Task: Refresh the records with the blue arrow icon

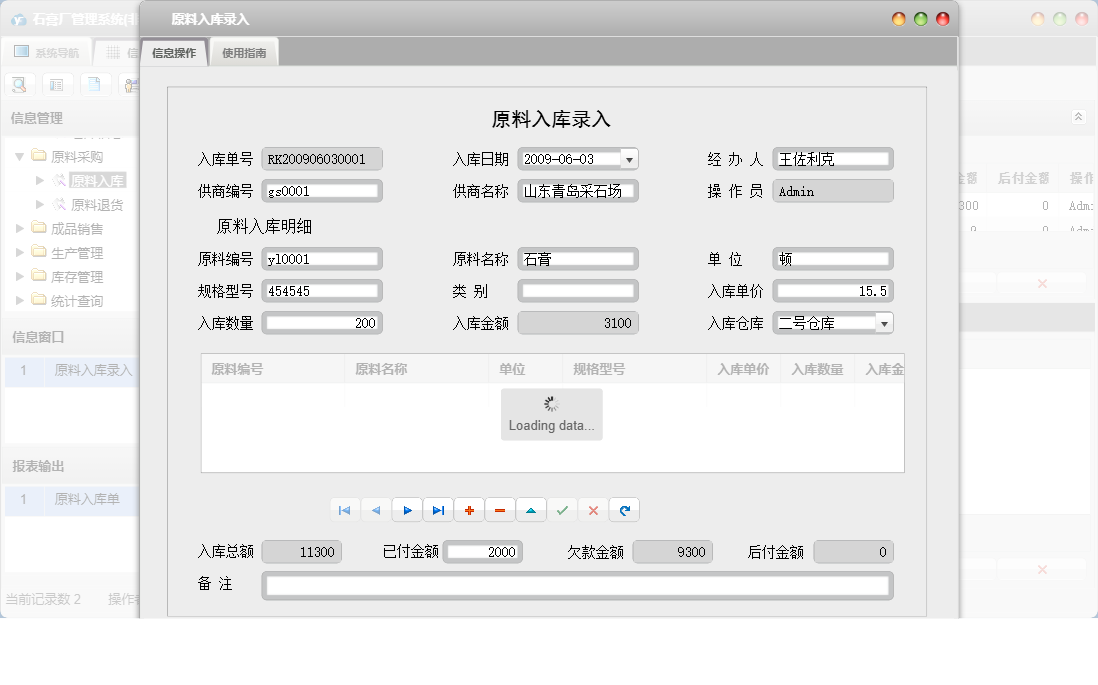Action: point(624,510)
